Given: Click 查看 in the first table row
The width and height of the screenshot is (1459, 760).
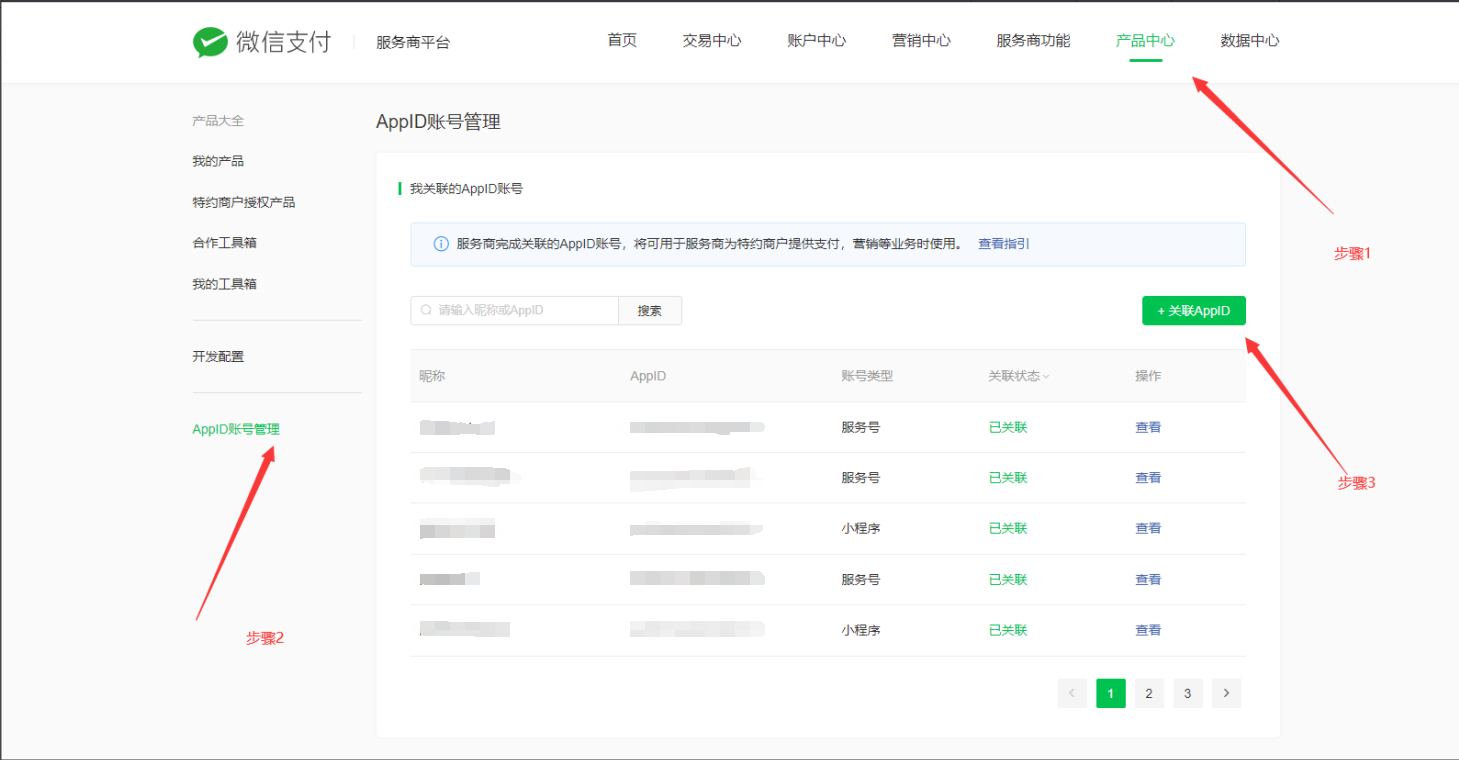Looking at the screenshot, I should (1148, 427).
